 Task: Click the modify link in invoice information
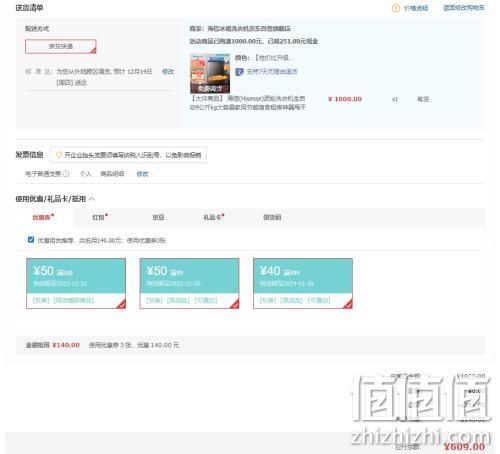pos(142,174)
